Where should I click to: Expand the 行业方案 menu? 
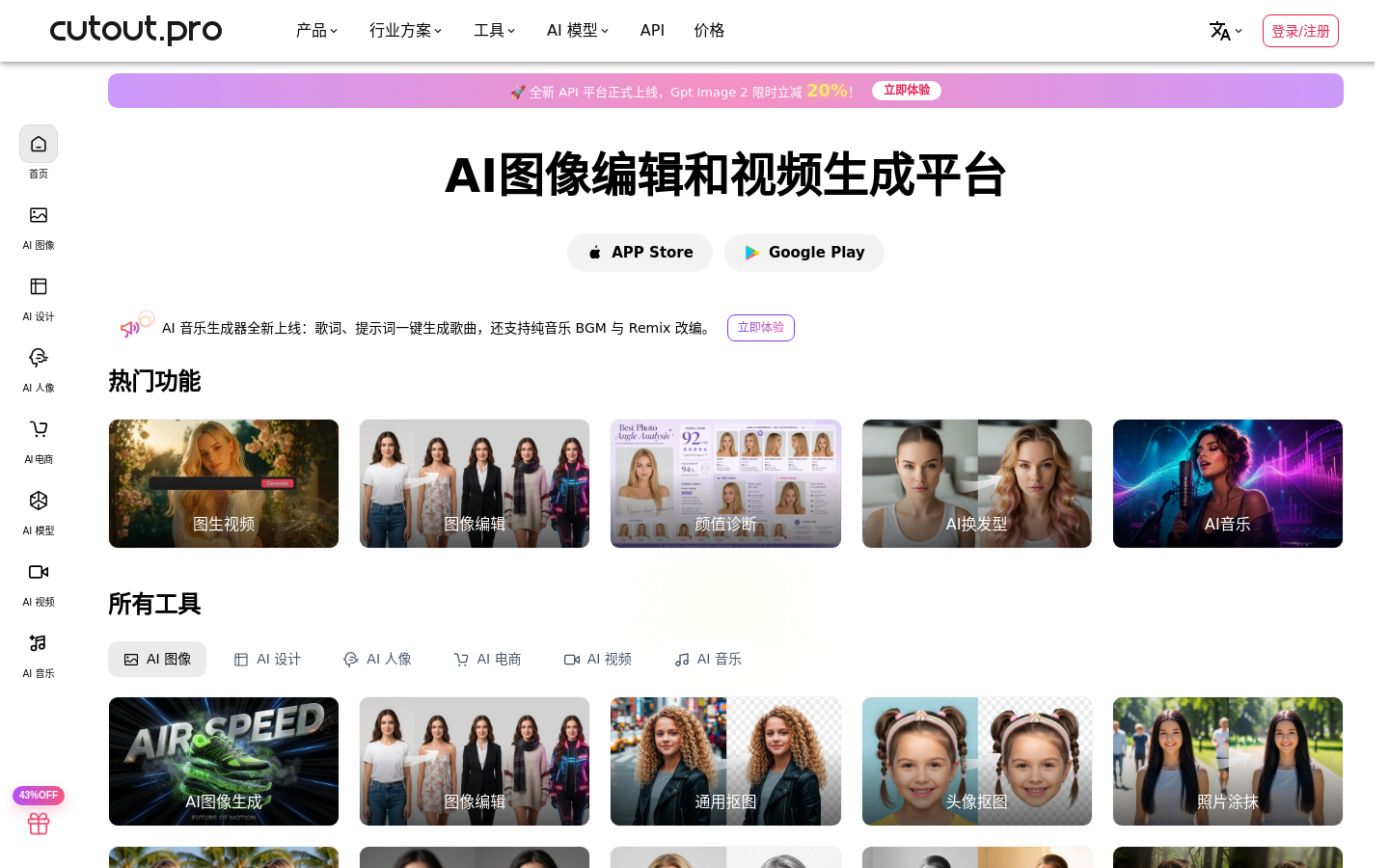[405, 31]
